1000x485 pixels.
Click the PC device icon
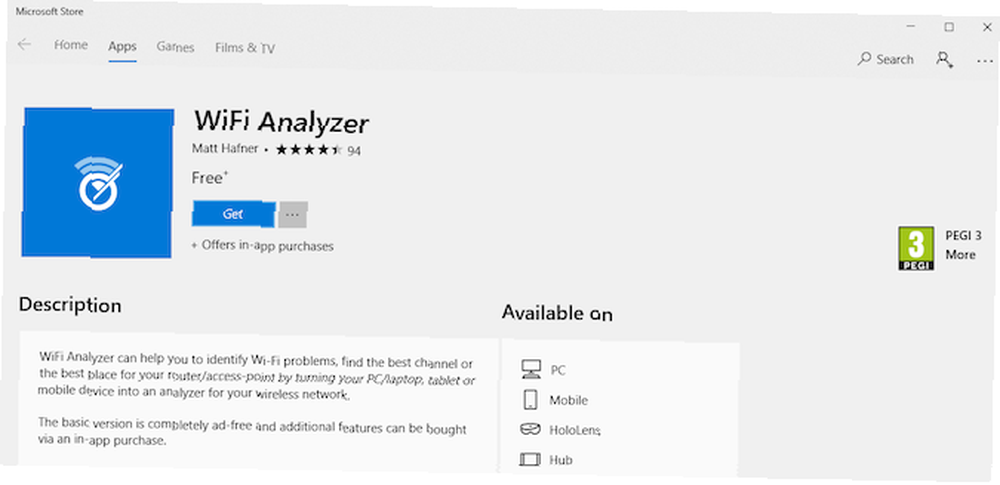click(x=531, y=369)
